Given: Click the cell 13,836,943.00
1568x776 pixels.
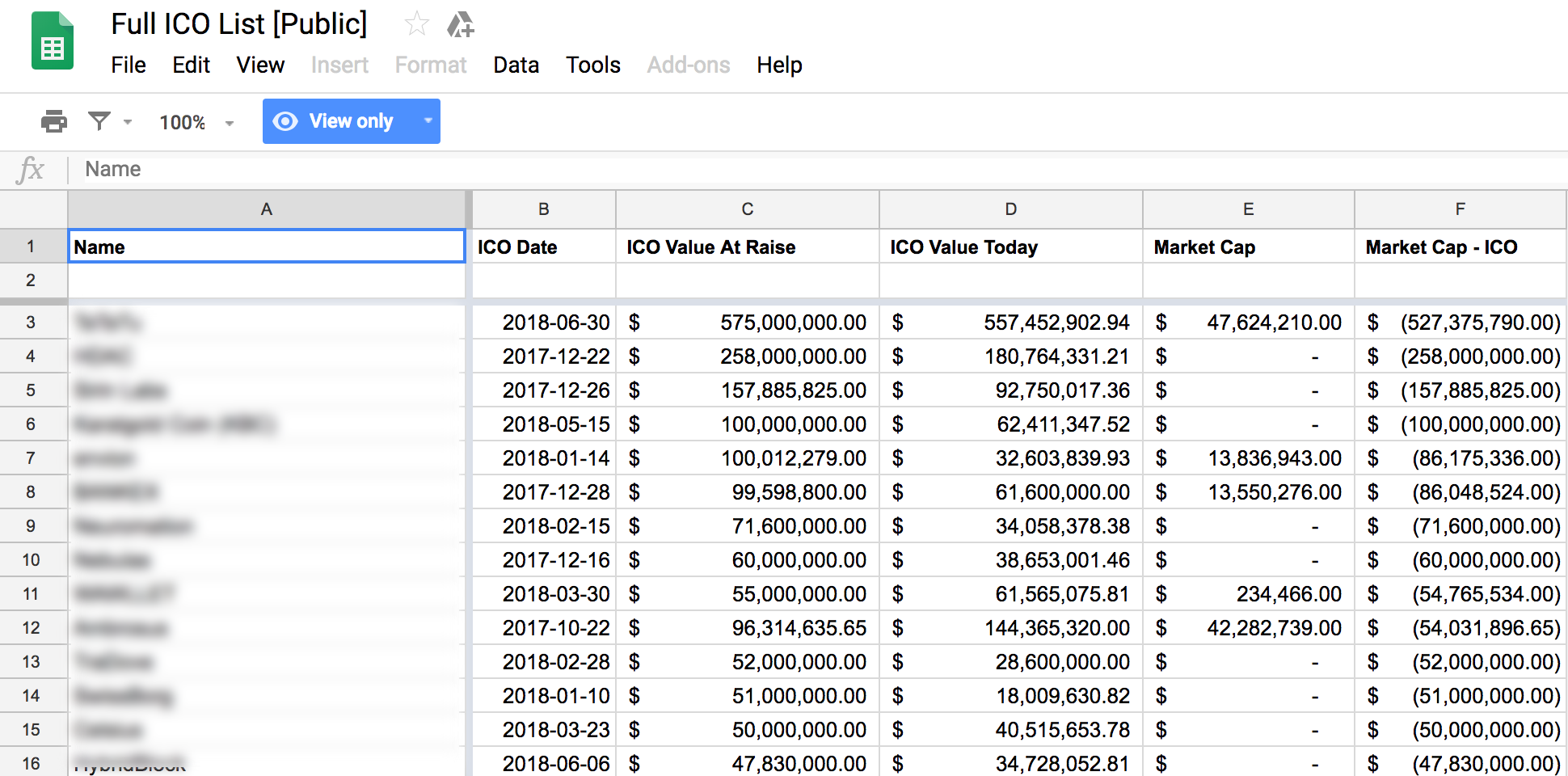Looking at the screenshot, I should coord(1249,458).
